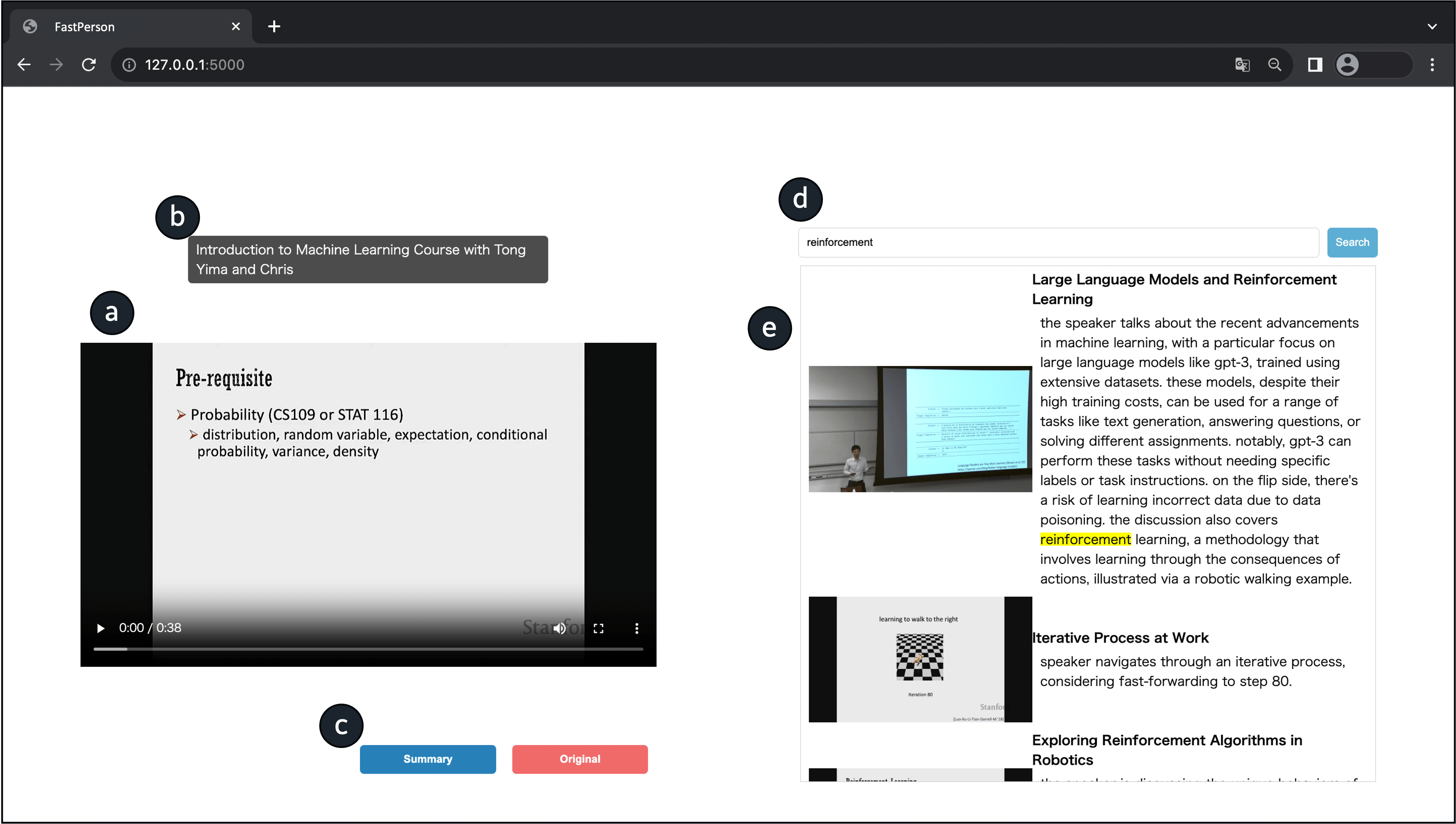This screenshot has height=824, width=1456.
Task: Go back using browser back arrow
Action: point(24,65)
